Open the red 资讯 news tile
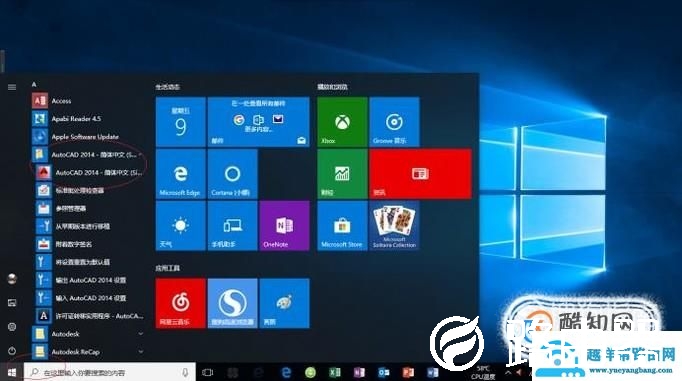Image resolution: width=682 pixels, height=381 pixels. click(420, 174)
